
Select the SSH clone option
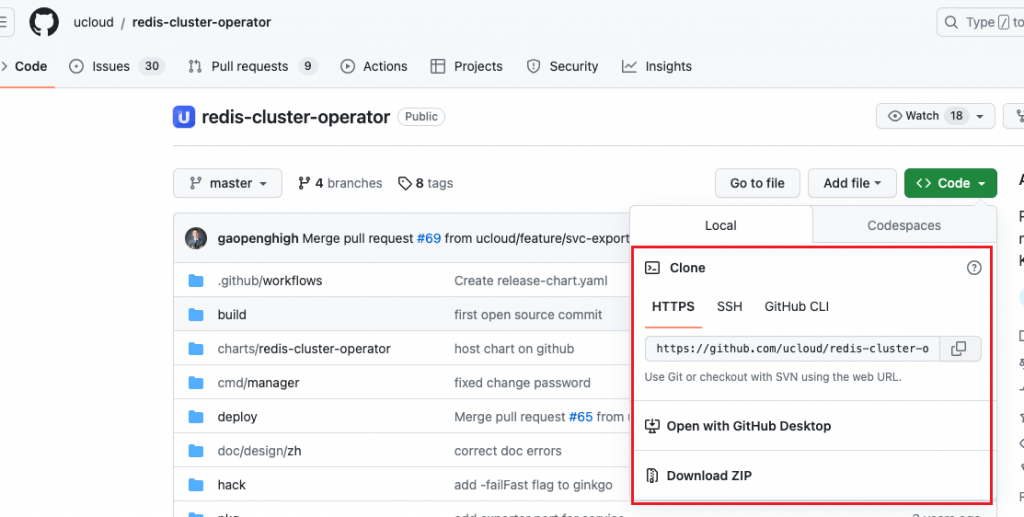tap(729, 307)
